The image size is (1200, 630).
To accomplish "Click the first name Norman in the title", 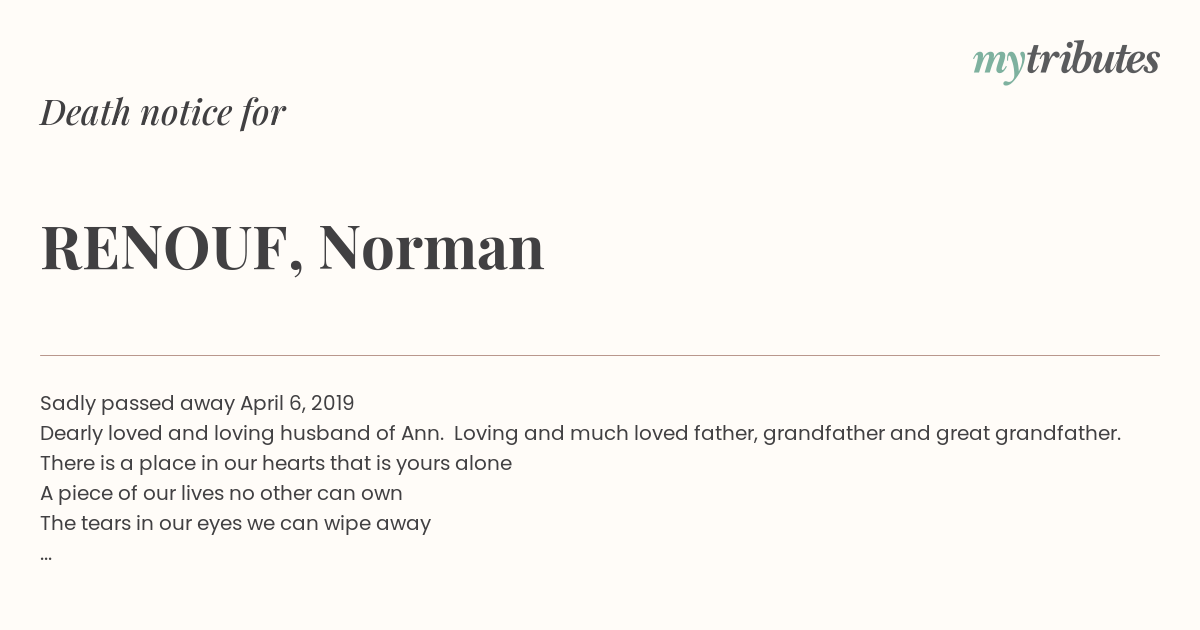I will point(432,248).
